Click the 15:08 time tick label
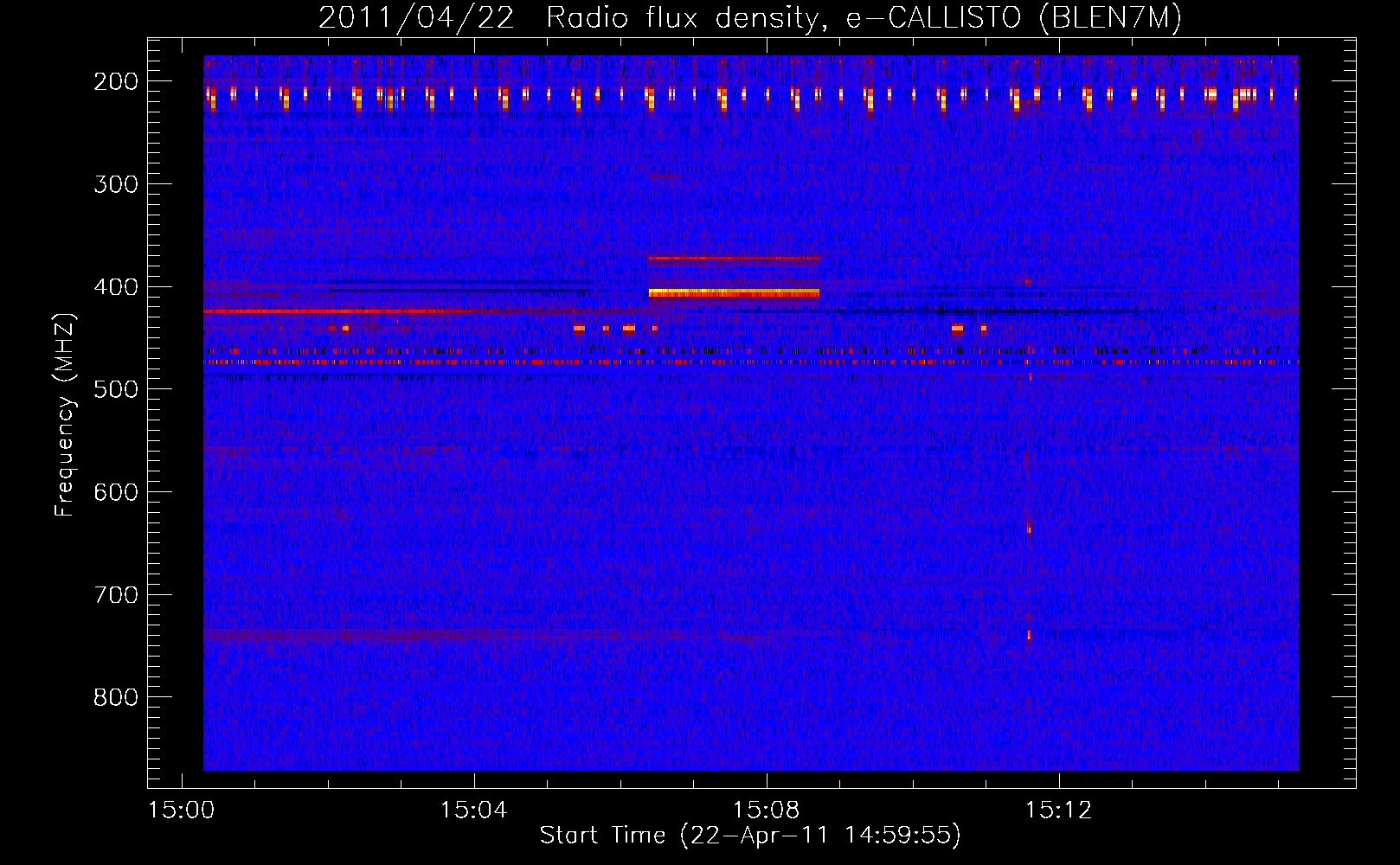The image size is (1400, 865). click(766, 811)
